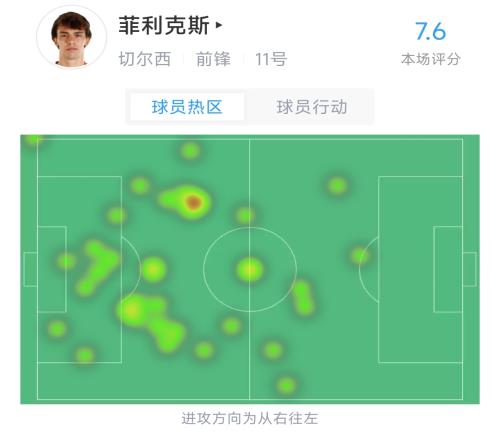Expand the triangle arrow beside 菲利克斯

(219, 25)
